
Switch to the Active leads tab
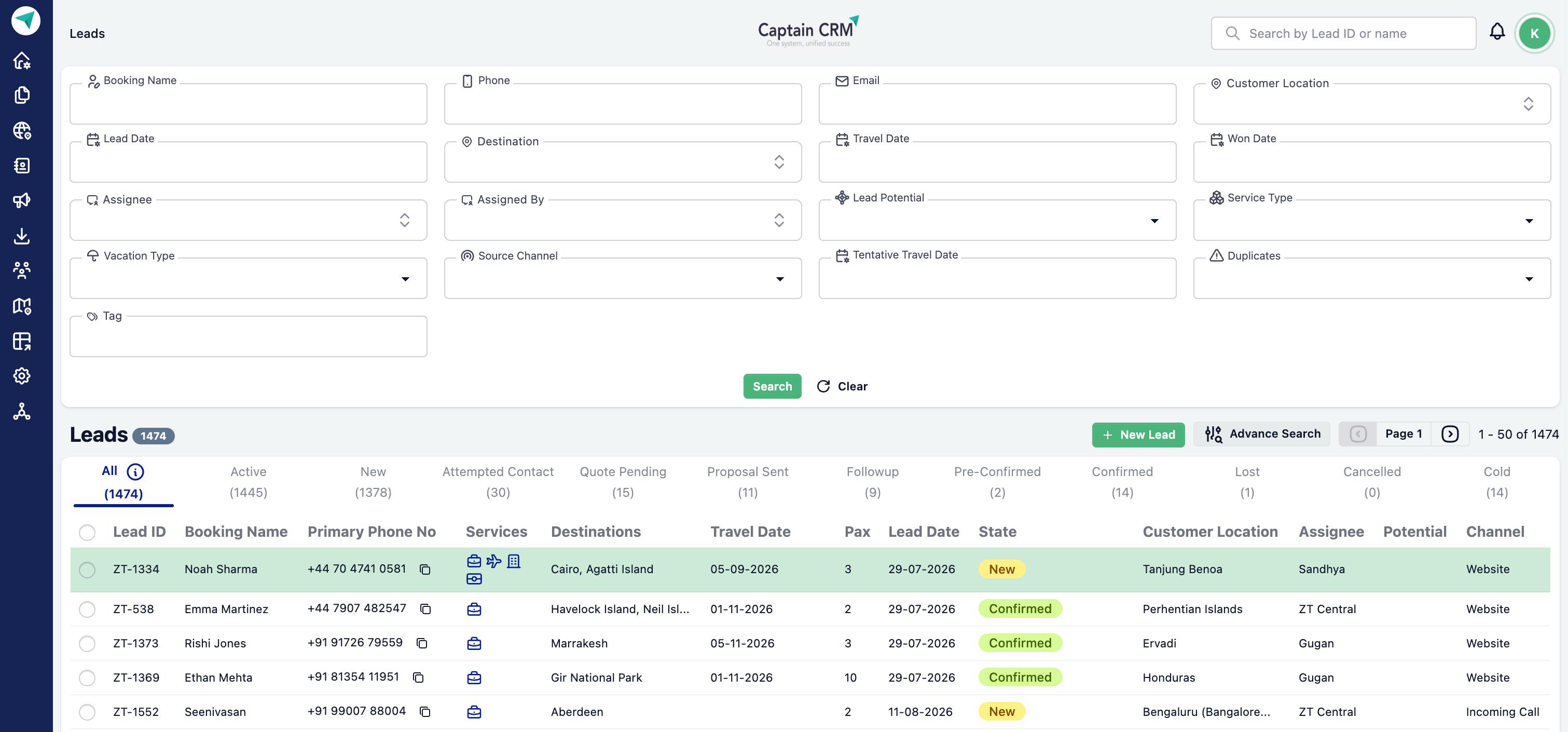(249, 482)
